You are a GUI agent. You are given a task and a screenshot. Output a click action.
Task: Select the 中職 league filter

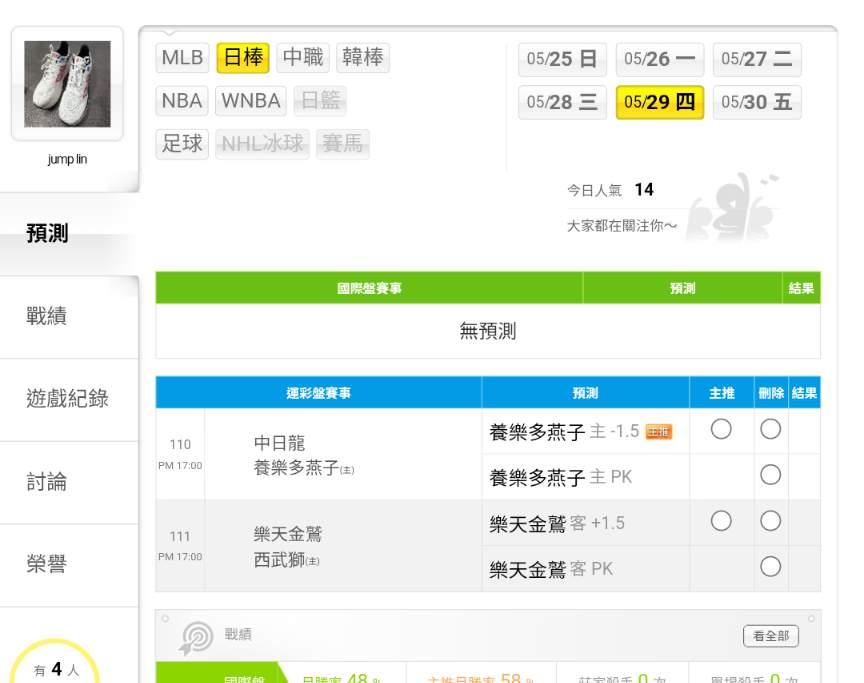(x=302, y=58)
